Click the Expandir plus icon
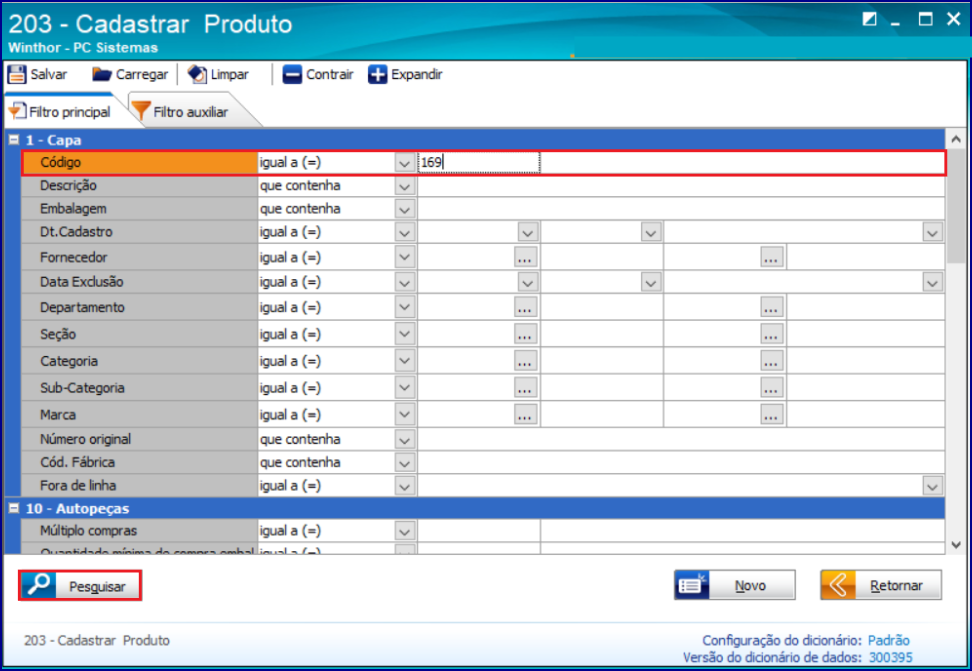This screenshot has height=671, width=972. click(378, 74)
